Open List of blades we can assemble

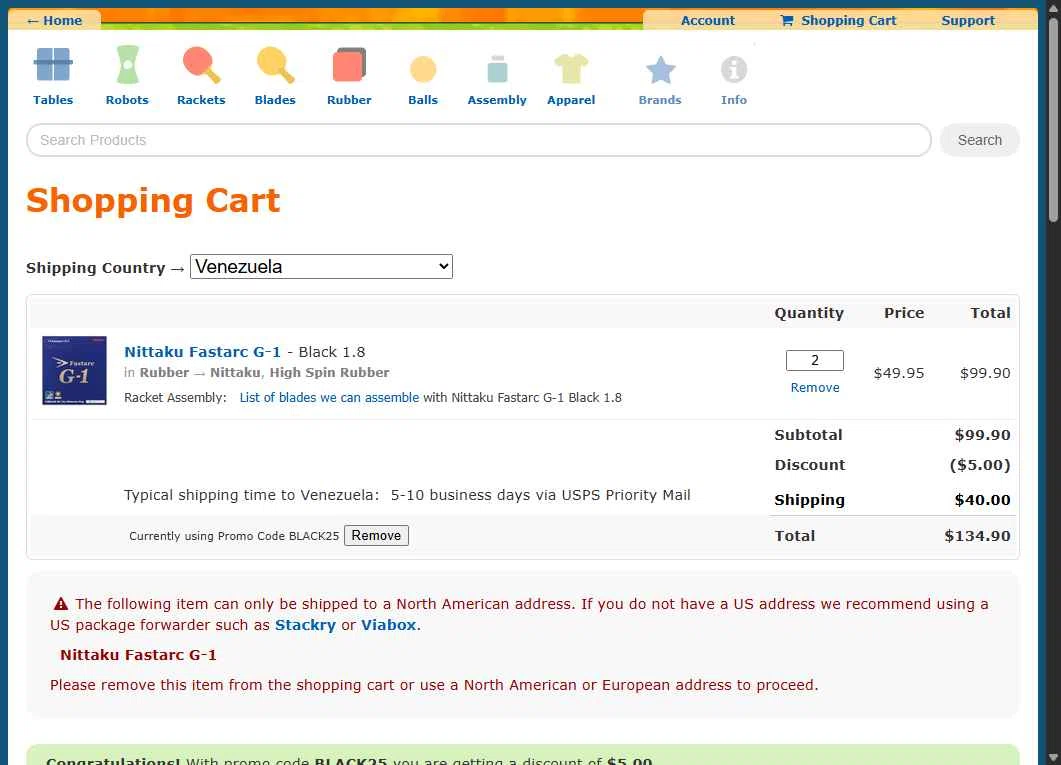tap(329, 398)
